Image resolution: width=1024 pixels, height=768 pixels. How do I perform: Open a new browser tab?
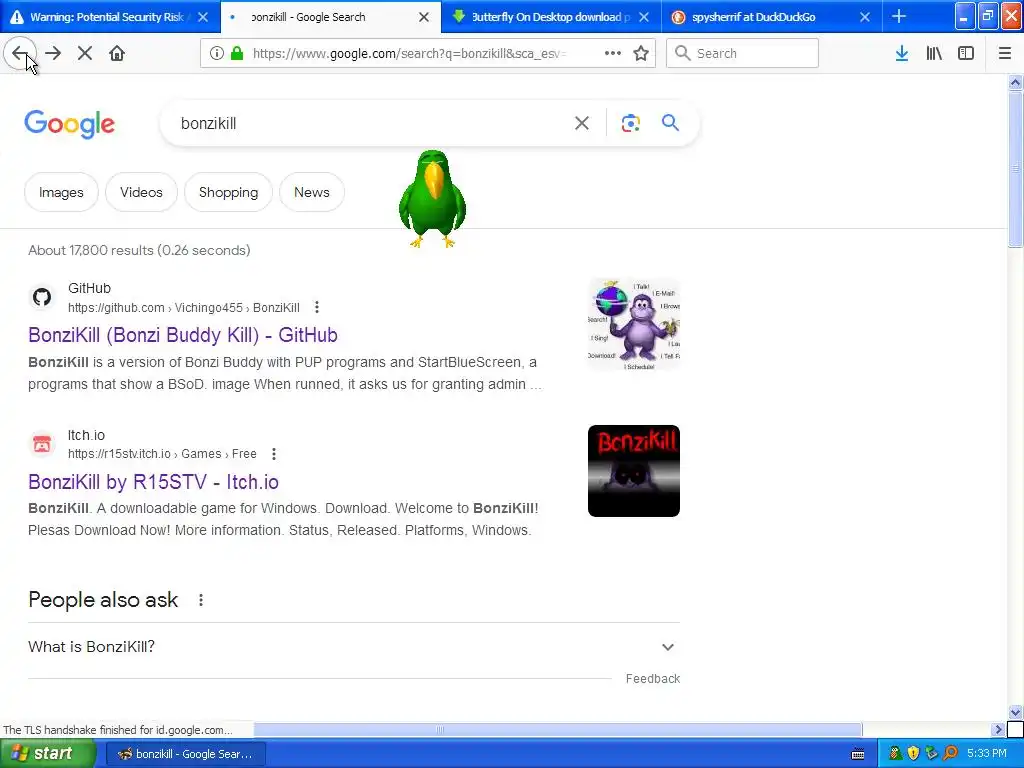[899, 16]
